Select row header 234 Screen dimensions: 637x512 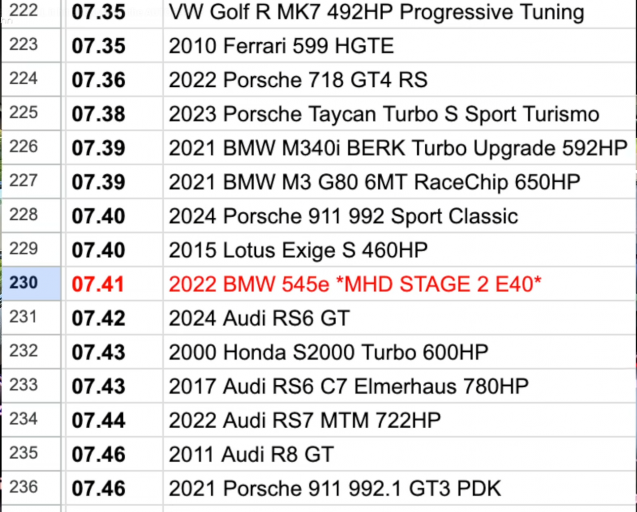tap(31, 420)
